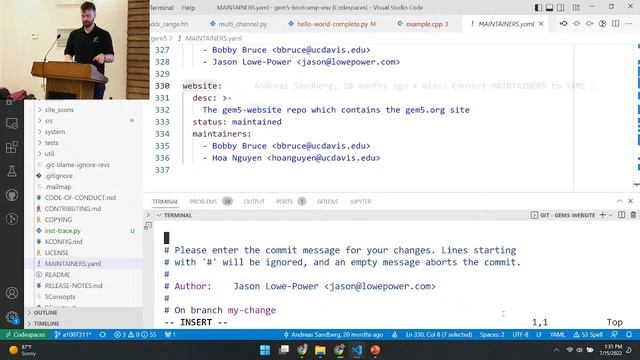Open the terminal launch profile dropdown arrow
640x360 pixels.
tap(611, 215)
